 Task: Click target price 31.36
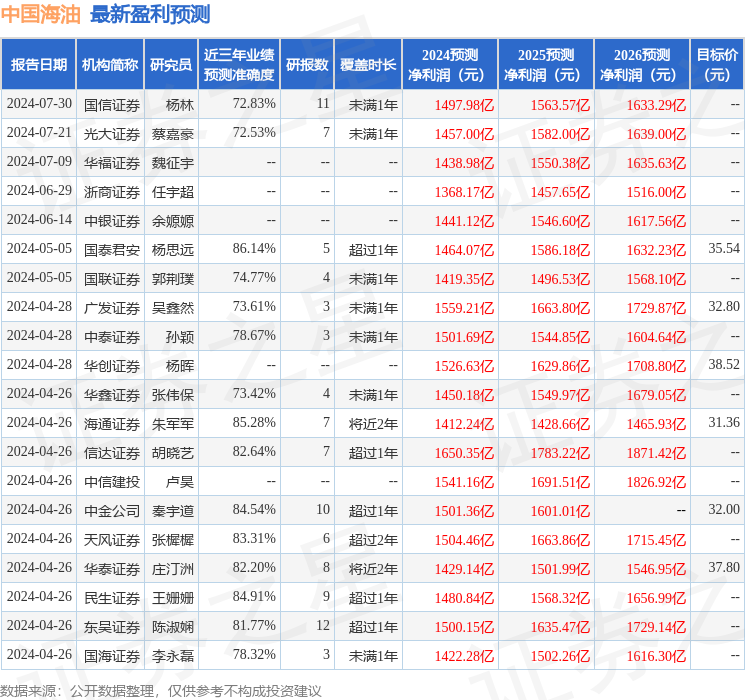coord(724,422)
